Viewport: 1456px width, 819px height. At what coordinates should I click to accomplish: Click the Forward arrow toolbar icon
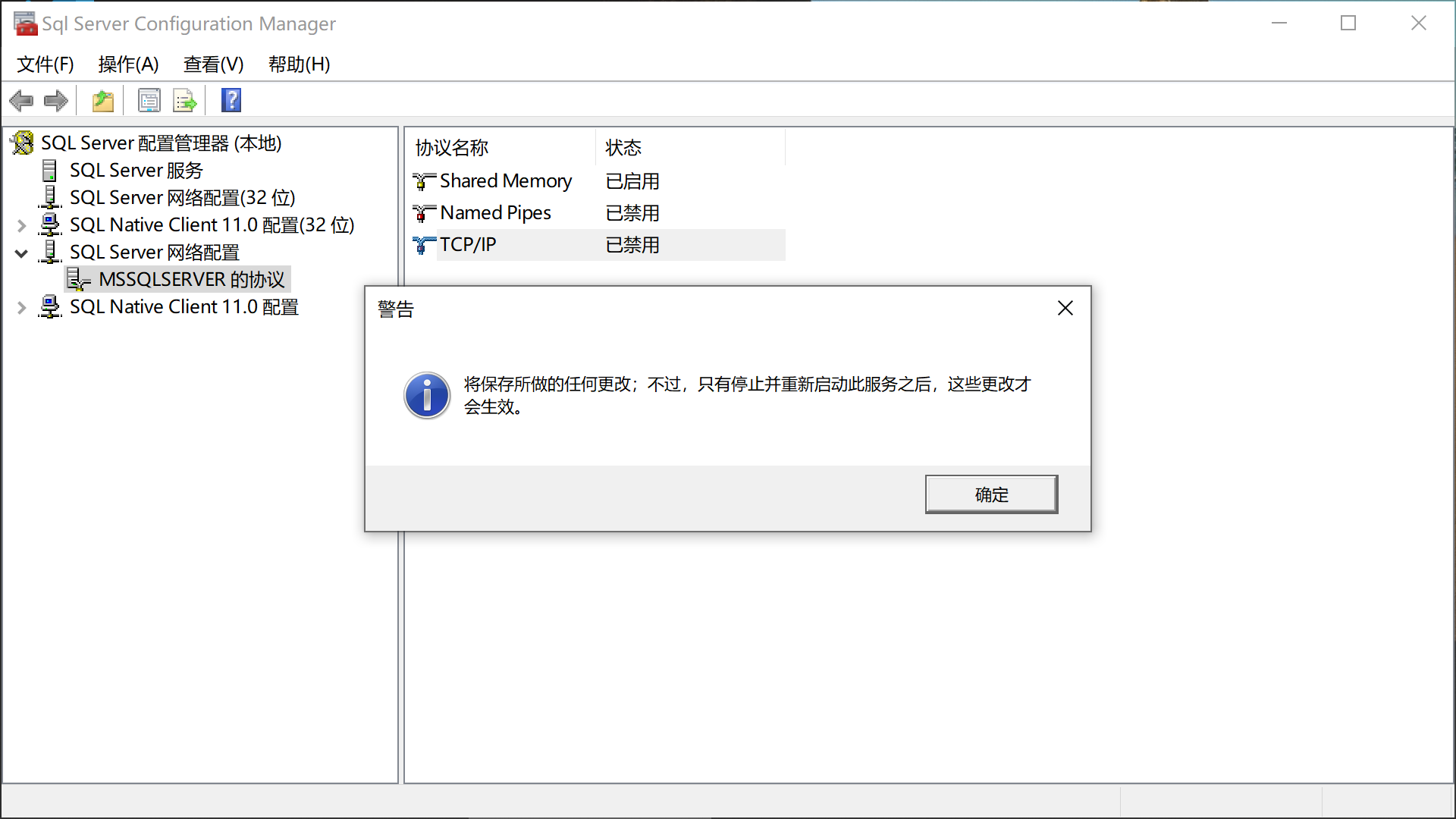(x=56, y=100)
